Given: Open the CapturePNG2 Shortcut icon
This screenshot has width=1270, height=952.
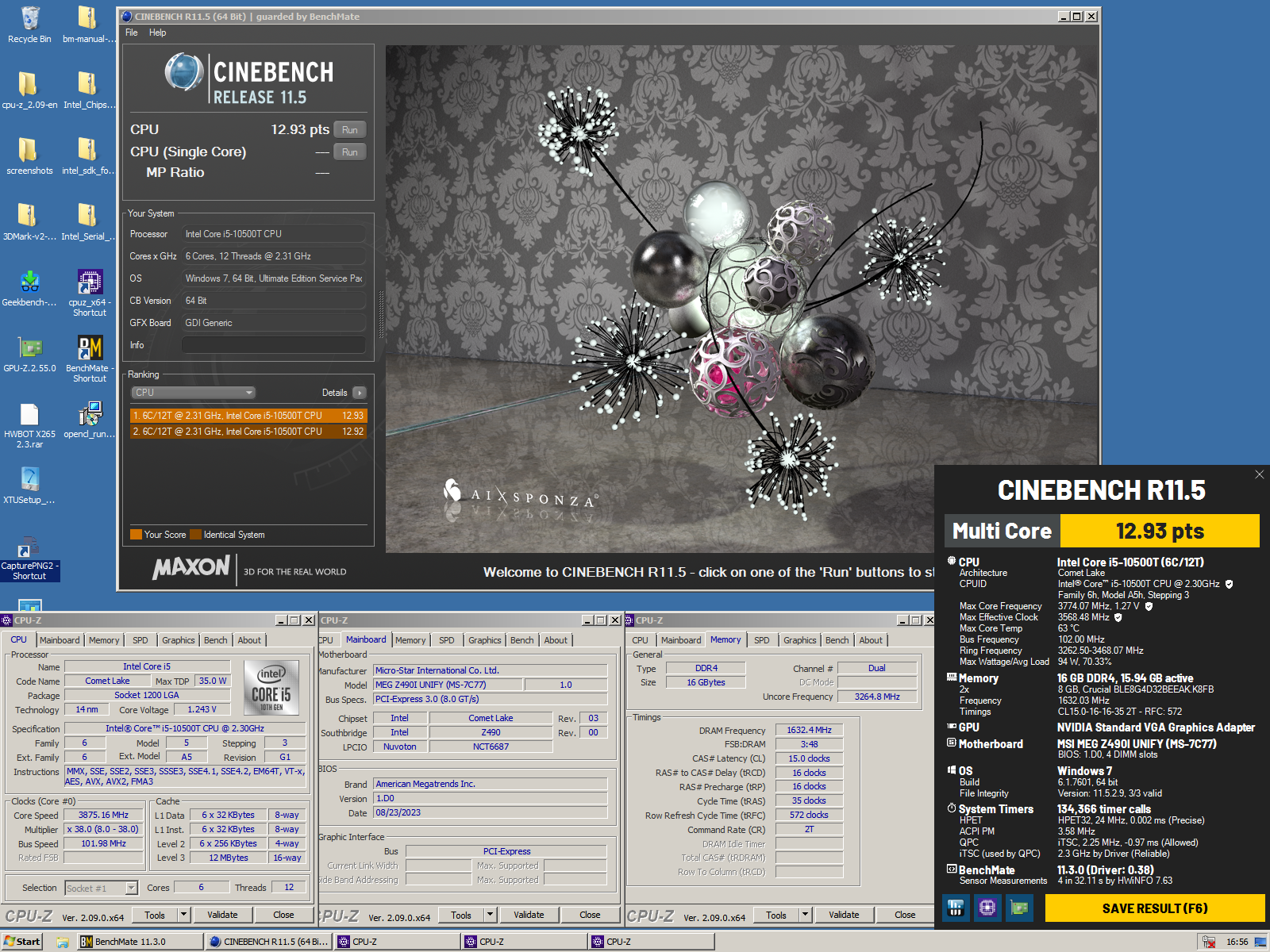Looking at the screenshot, I should click(x=29, y=558).
